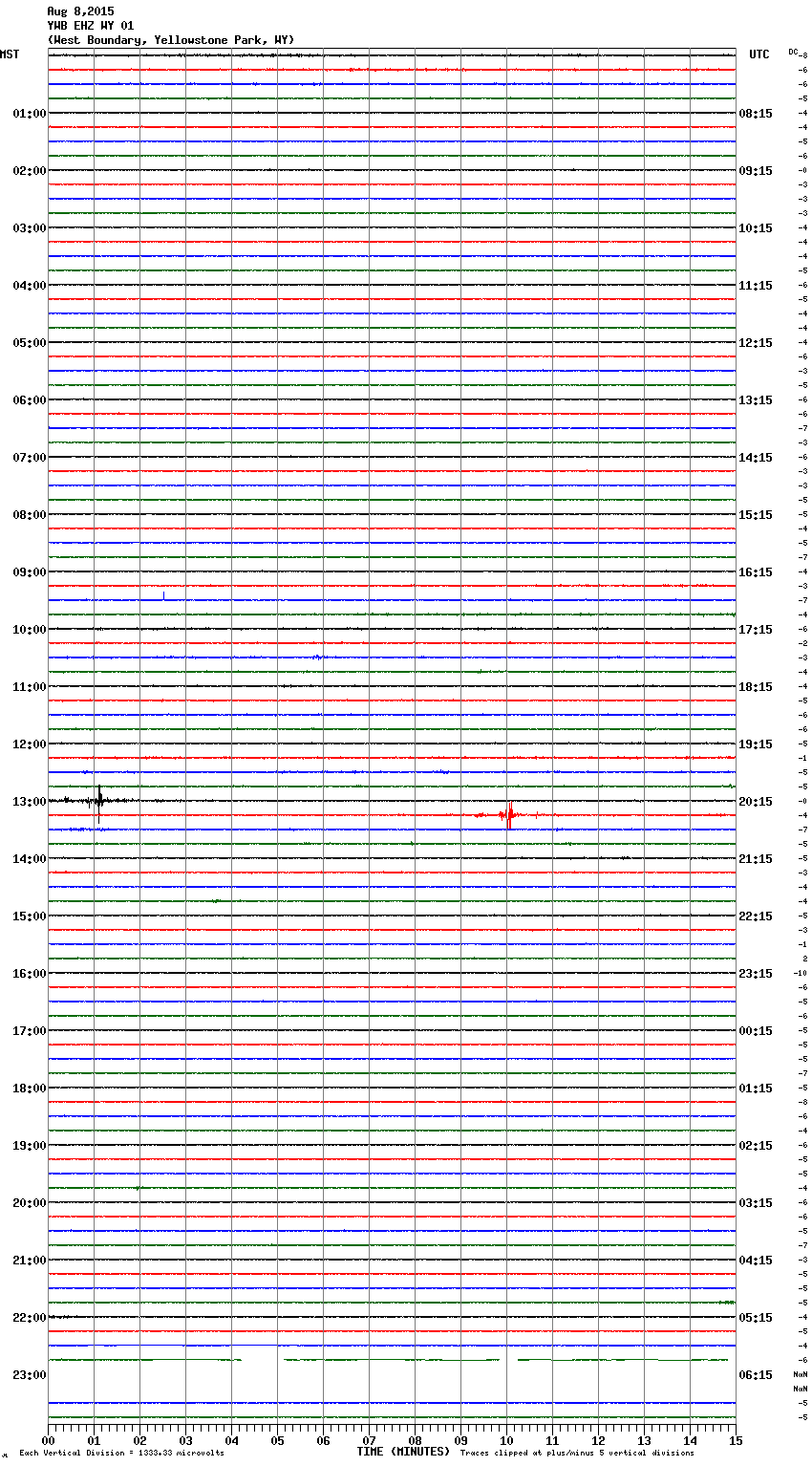This screenshot has width=812, height=1466.
Task: Click the "TIME (MINUTES)" axis title
Action: pyautogui.click(x=403, y=1452)
